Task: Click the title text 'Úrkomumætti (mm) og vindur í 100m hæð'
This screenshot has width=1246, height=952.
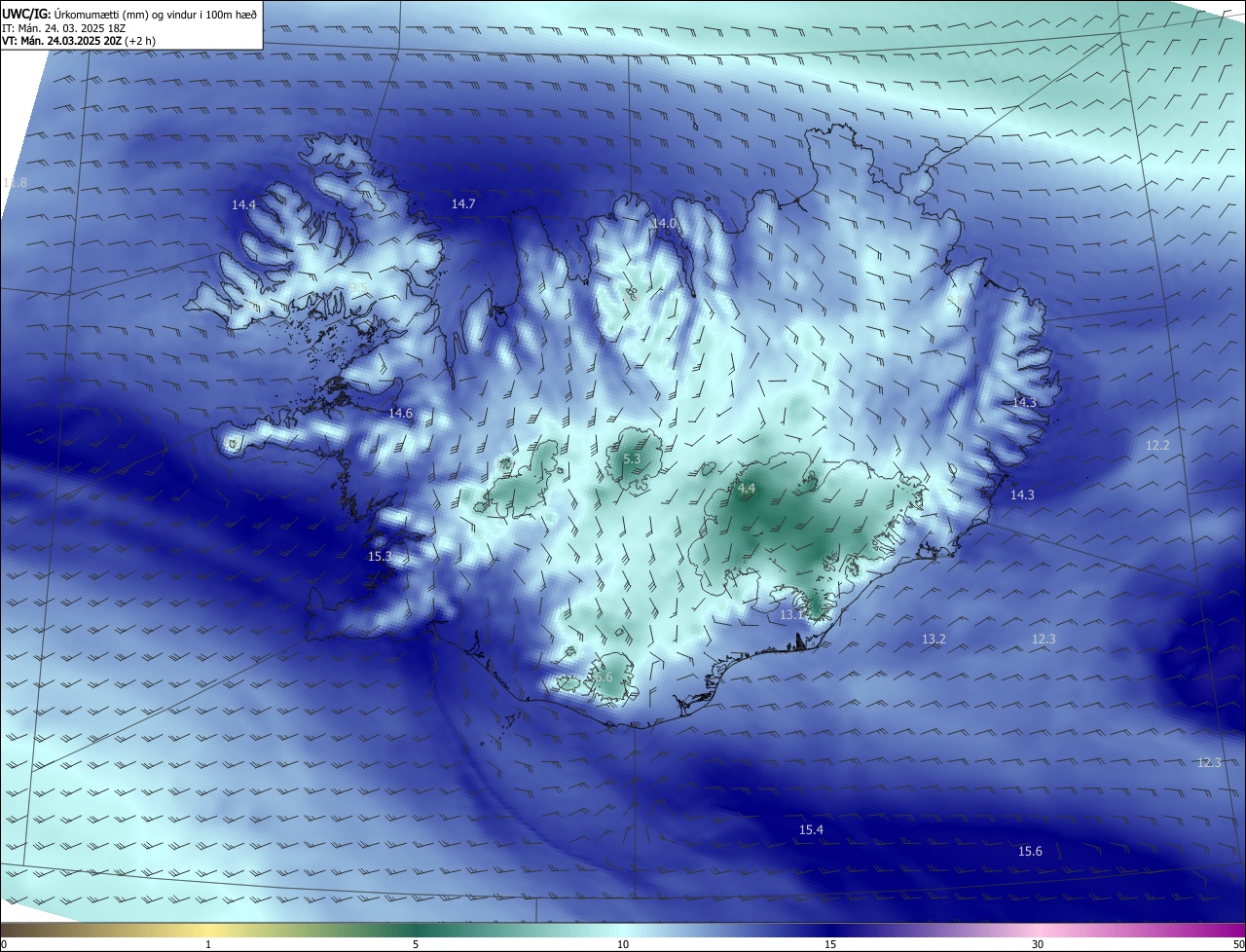Action: pos(156,13)
